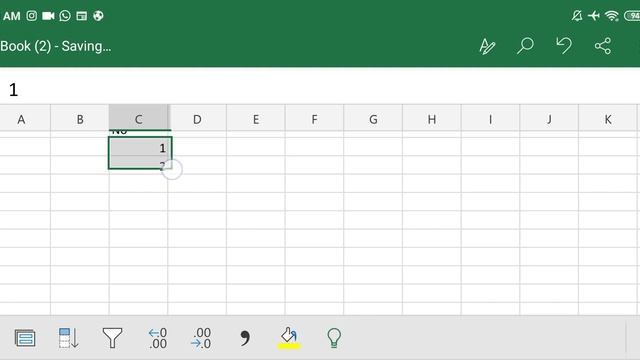This screenshot has width=640, height=360.
Task: Tap the airplane mode status icon
Action: pos(594,16)
